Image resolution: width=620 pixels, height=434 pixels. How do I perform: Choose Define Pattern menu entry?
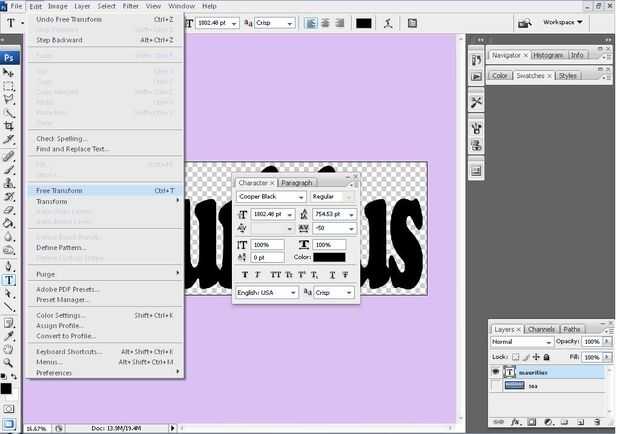105,248
